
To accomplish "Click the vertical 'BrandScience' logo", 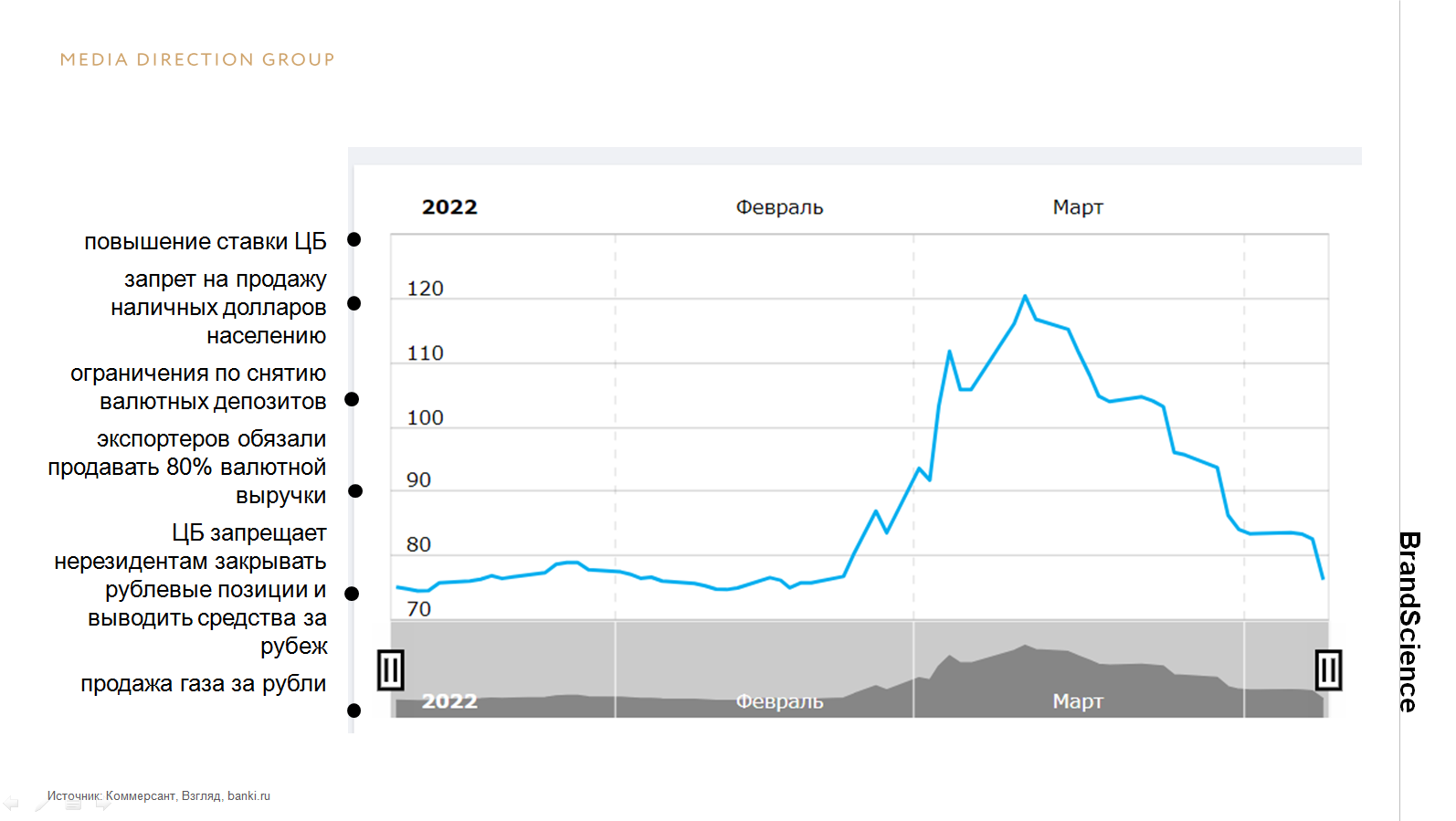I will 1409,621.
